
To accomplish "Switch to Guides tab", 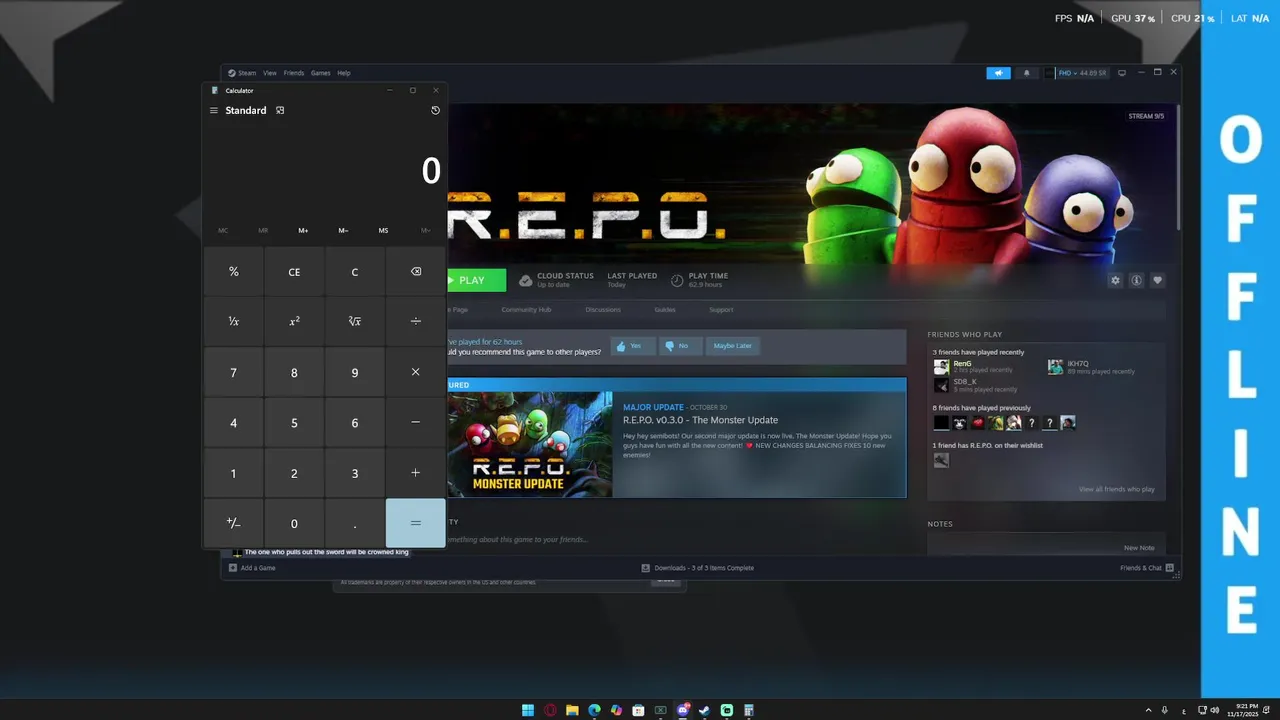I will click(x=665, y=310).
